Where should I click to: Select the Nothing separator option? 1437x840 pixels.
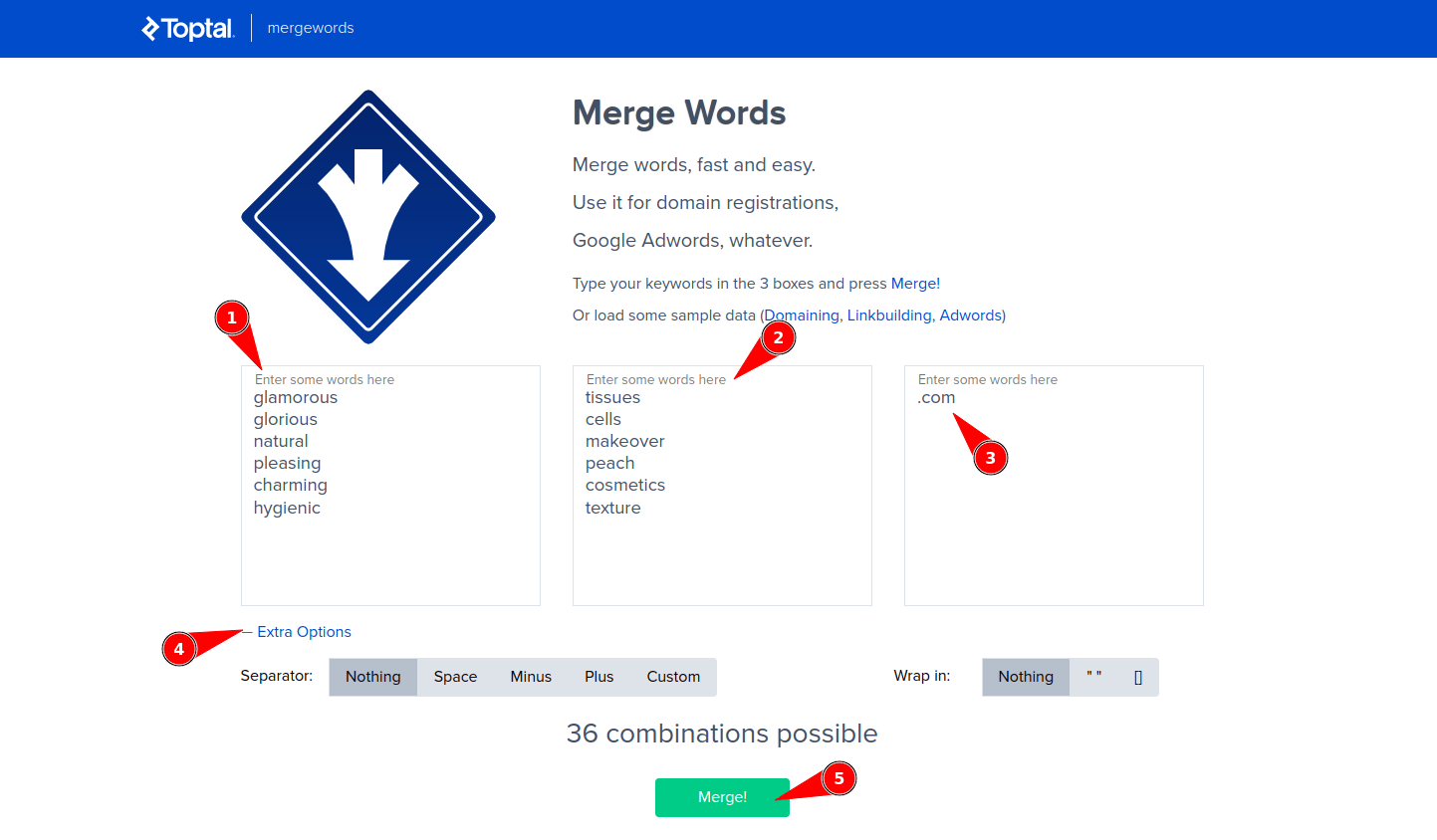(373, 677)
